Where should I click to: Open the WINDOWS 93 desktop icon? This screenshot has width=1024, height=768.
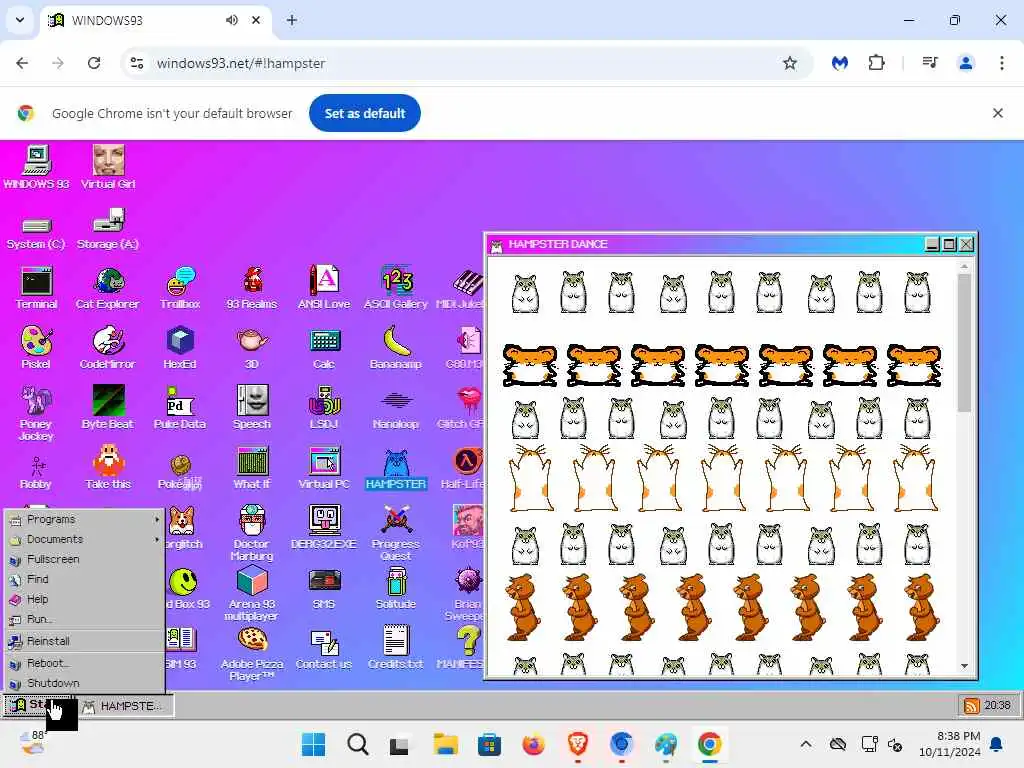click(x=37, y=167)
